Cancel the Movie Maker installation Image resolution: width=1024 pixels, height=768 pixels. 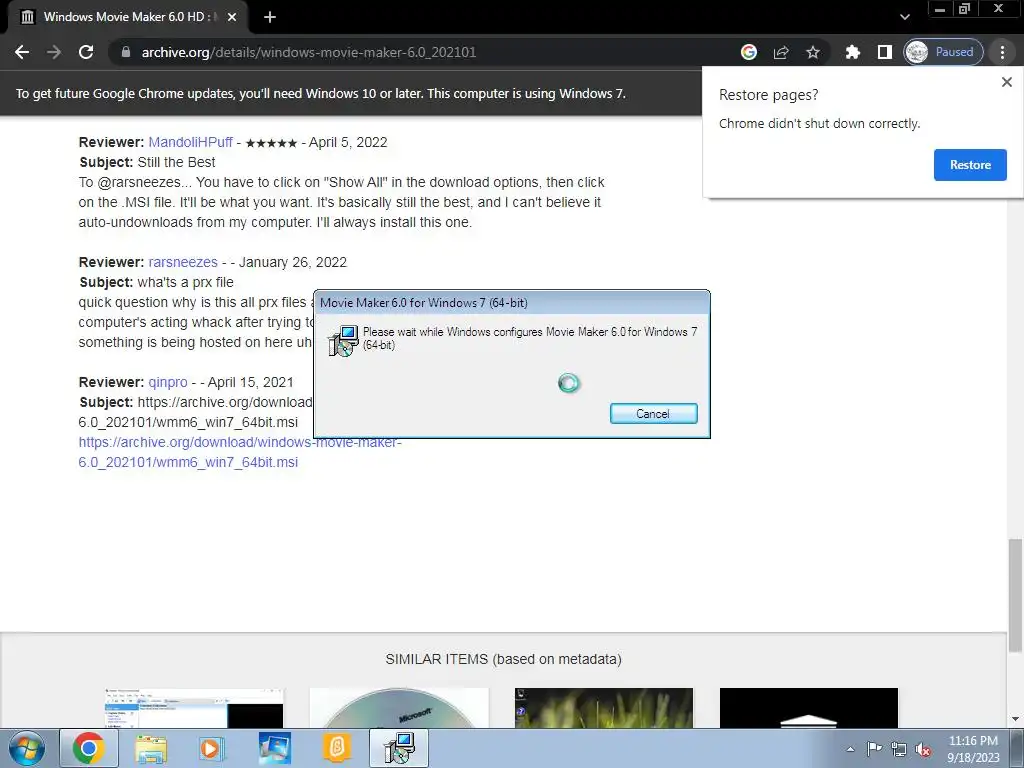pyautogui.click(x=653, y=413)
